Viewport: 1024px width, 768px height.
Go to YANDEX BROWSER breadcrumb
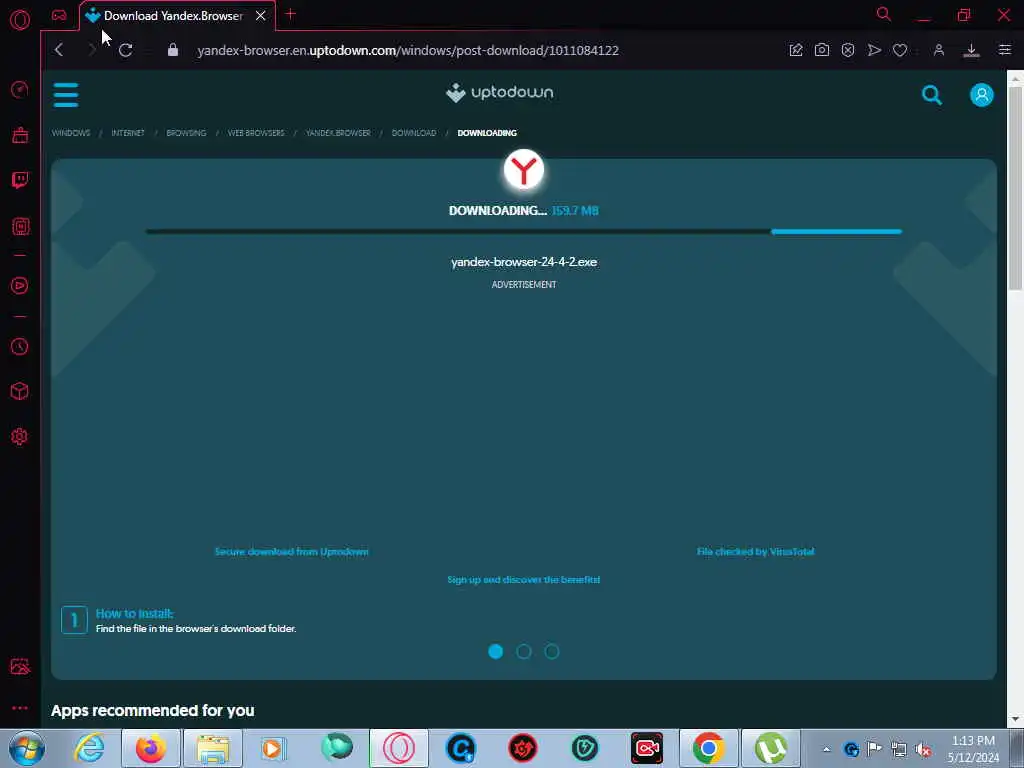coord(338,133)
